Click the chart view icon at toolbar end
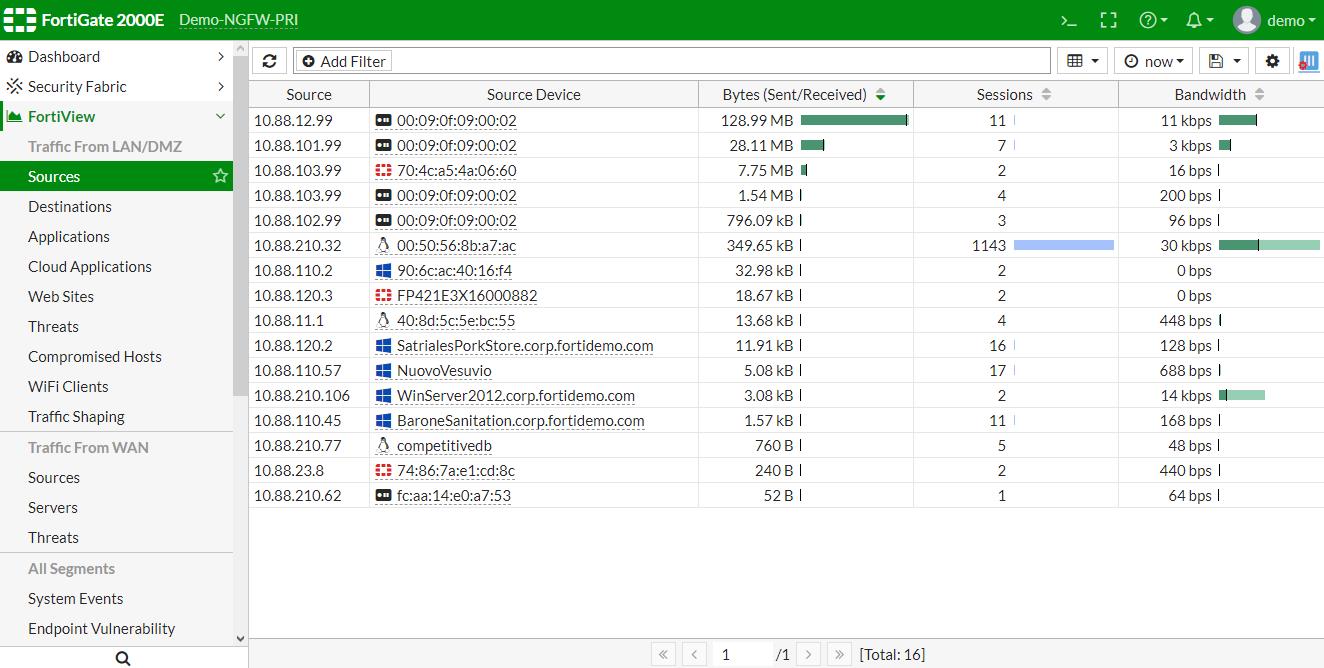Image resolution: width=1324 pixels, height=668 pixels. [1308, 61]
